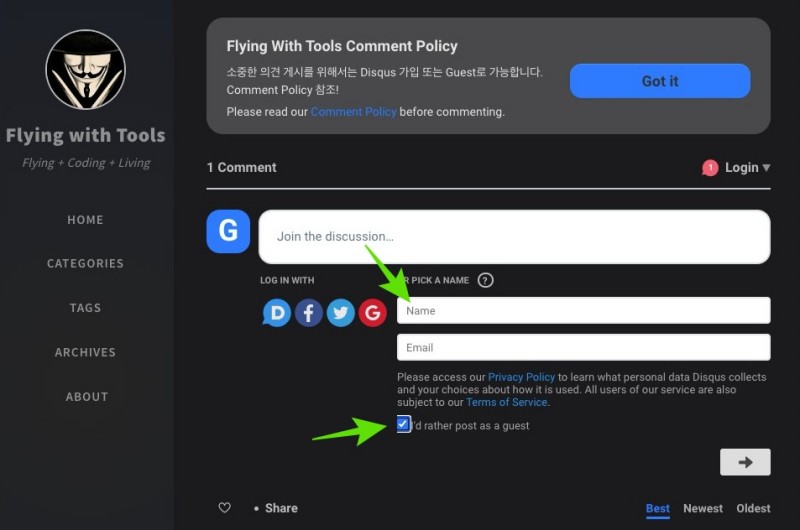The image size is (800, 530).
Task: Expand the Login dropdown
Action: tap(747, 168)
